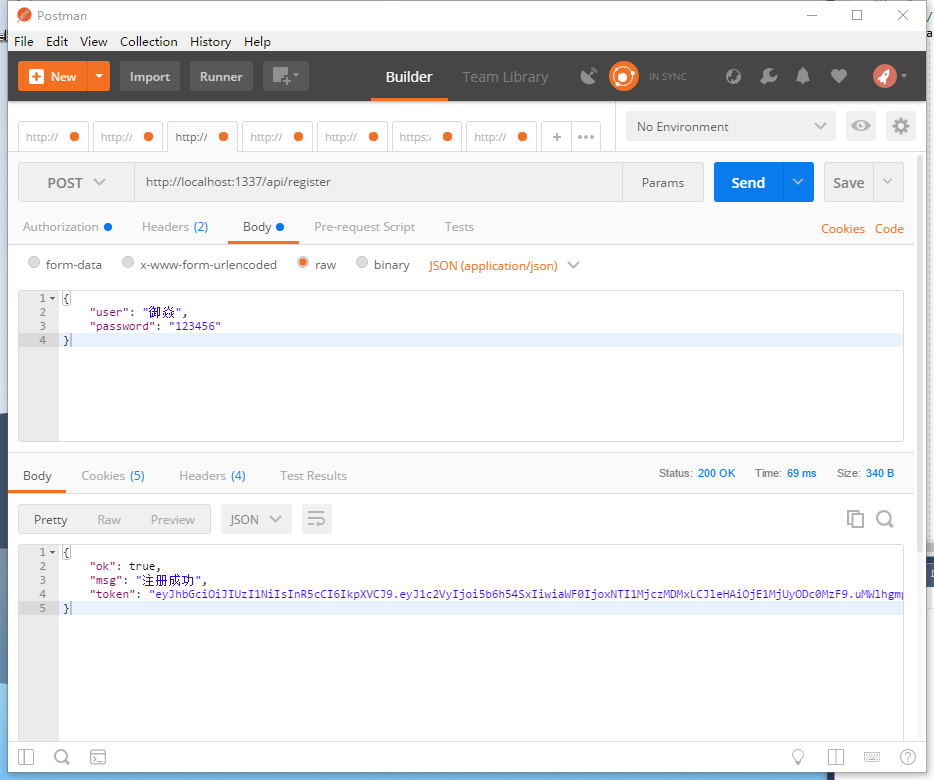
Task: Open response Headers (4) tab
Action: (212, 476)
